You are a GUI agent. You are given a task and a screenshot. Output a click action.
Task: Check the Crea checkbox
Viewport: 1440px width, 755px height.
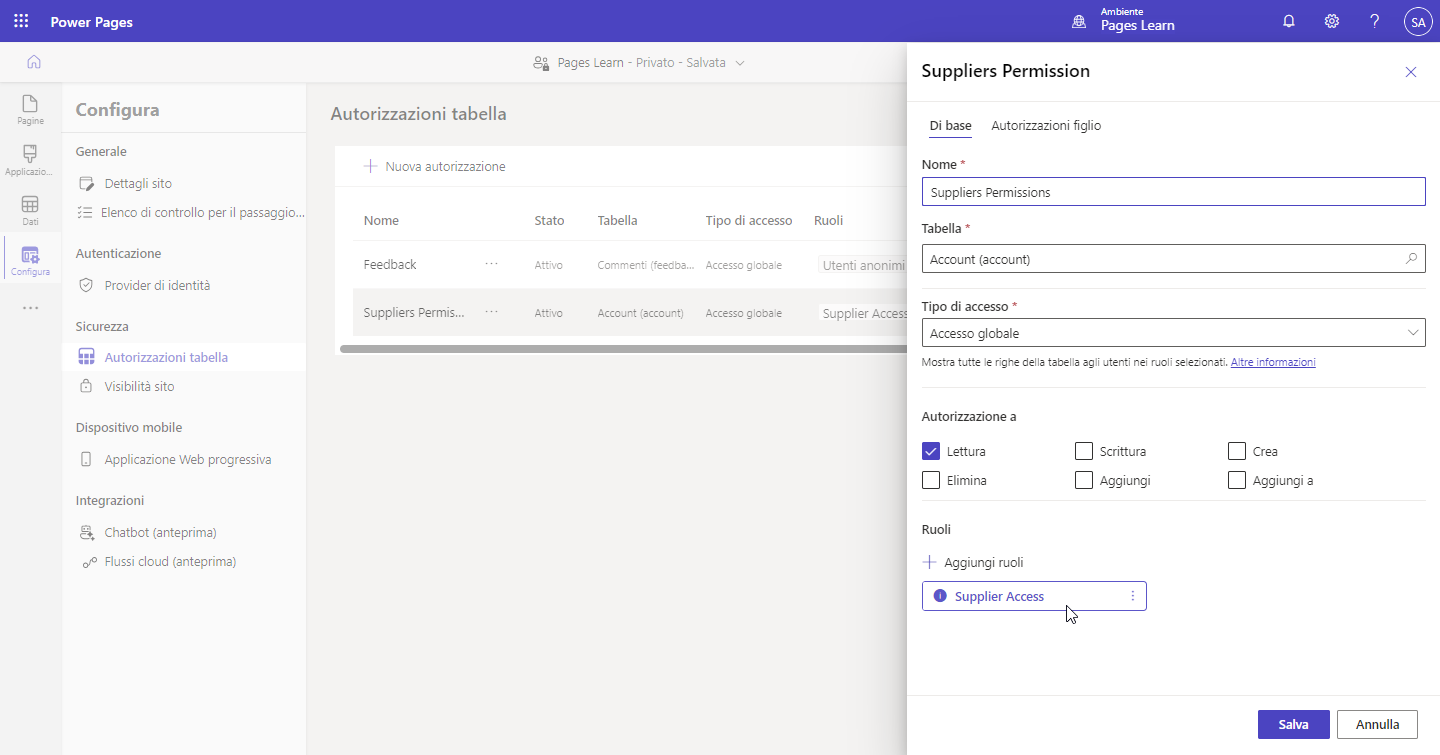coord(1237,451)
